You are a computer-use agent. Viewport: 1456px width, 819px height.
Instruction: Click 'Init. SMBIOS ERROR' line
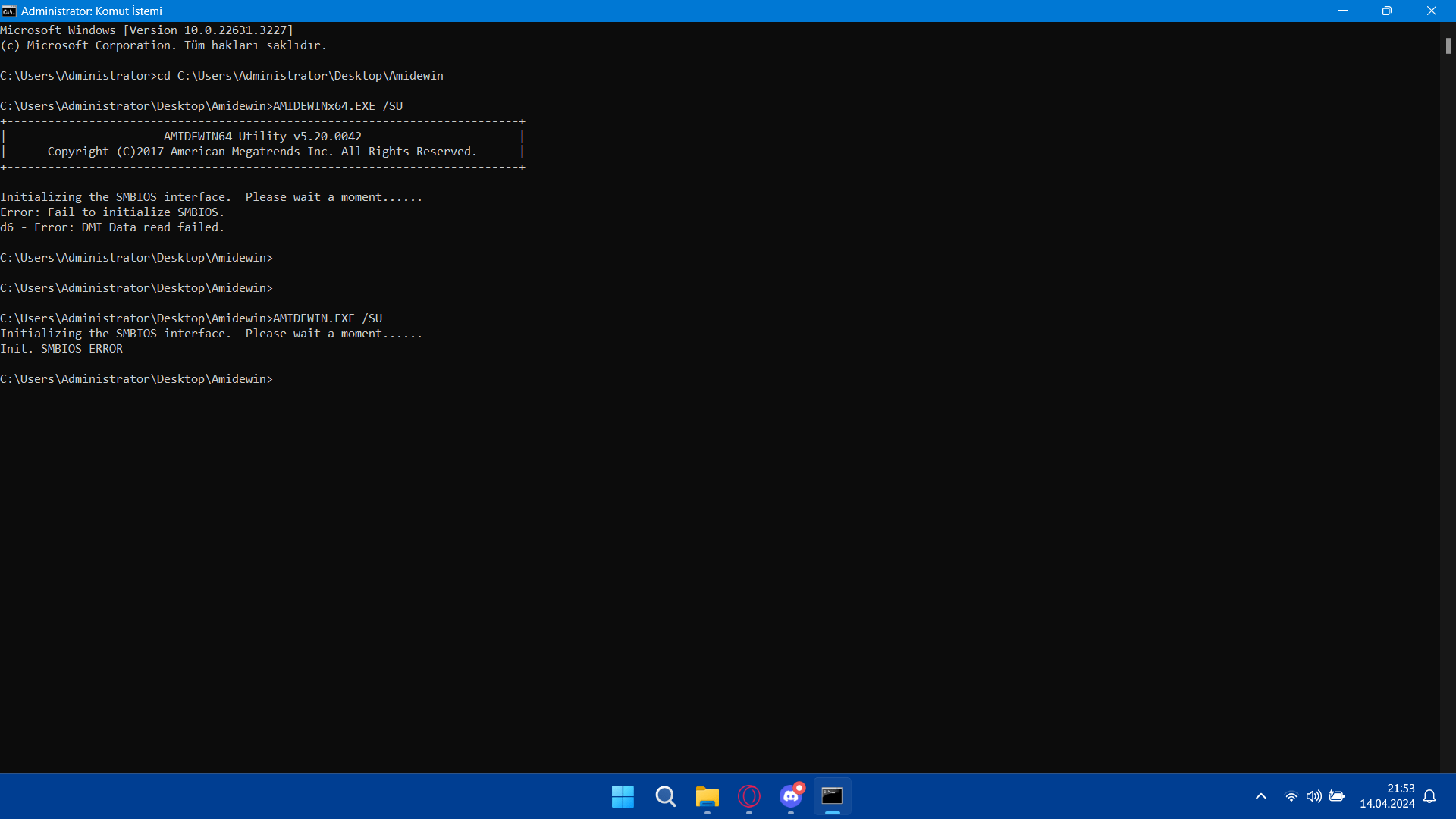pyautogui.click(x=61, y=349)
